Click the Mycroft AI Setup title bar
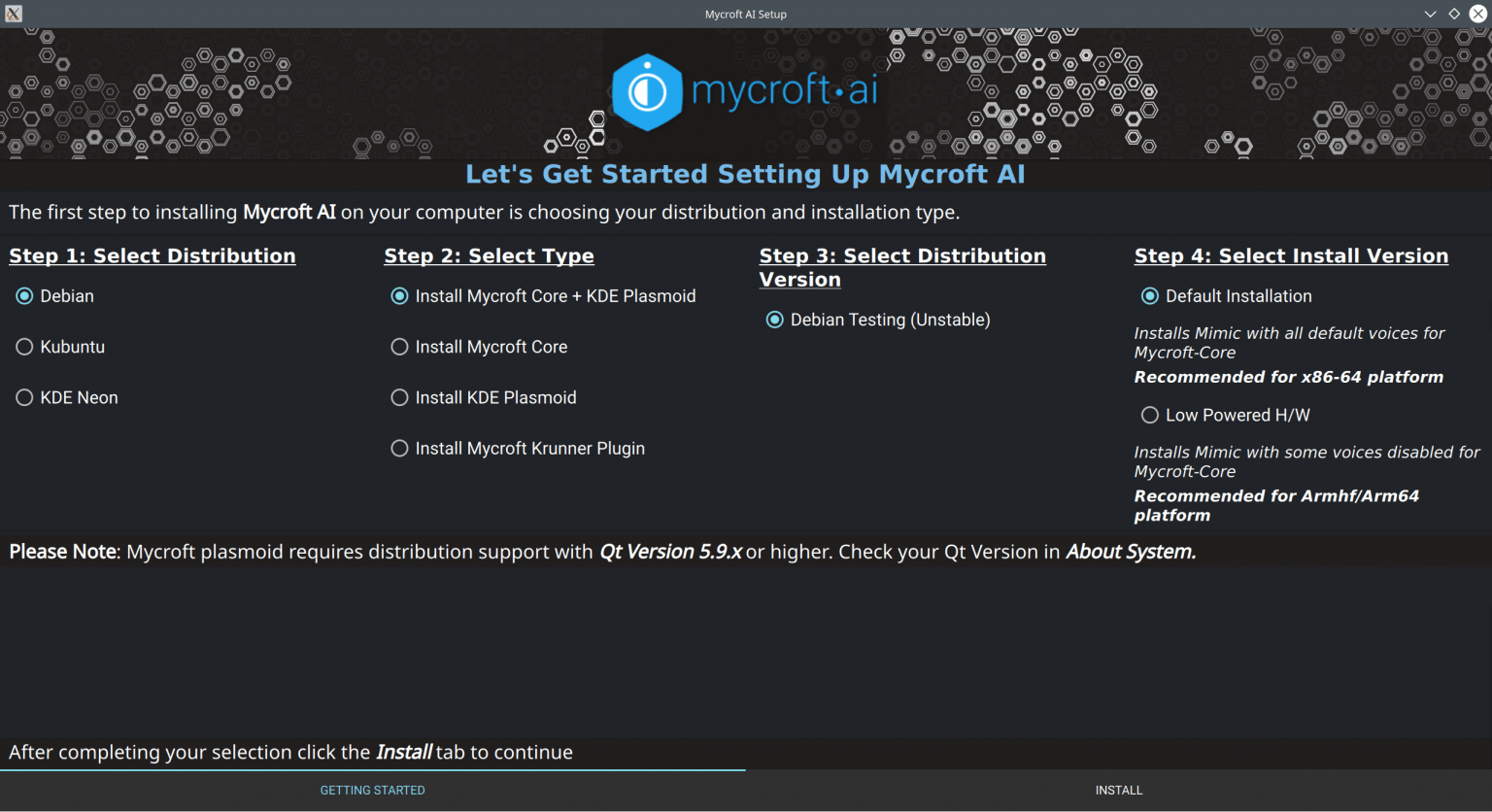Image resolution: width=1492 pixels, height=812 pixels. click(x=745, y=14)
